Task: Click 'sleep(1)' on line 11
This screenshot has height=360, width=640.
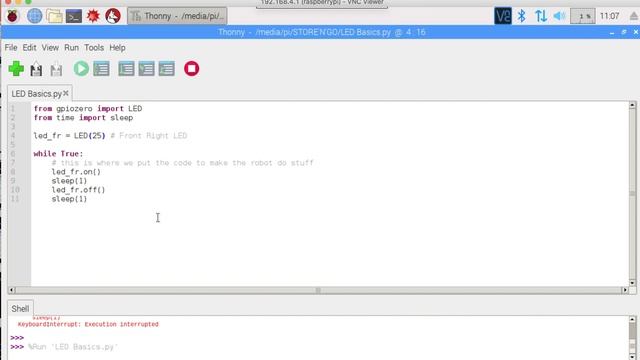Action: [x=69, y=199]
